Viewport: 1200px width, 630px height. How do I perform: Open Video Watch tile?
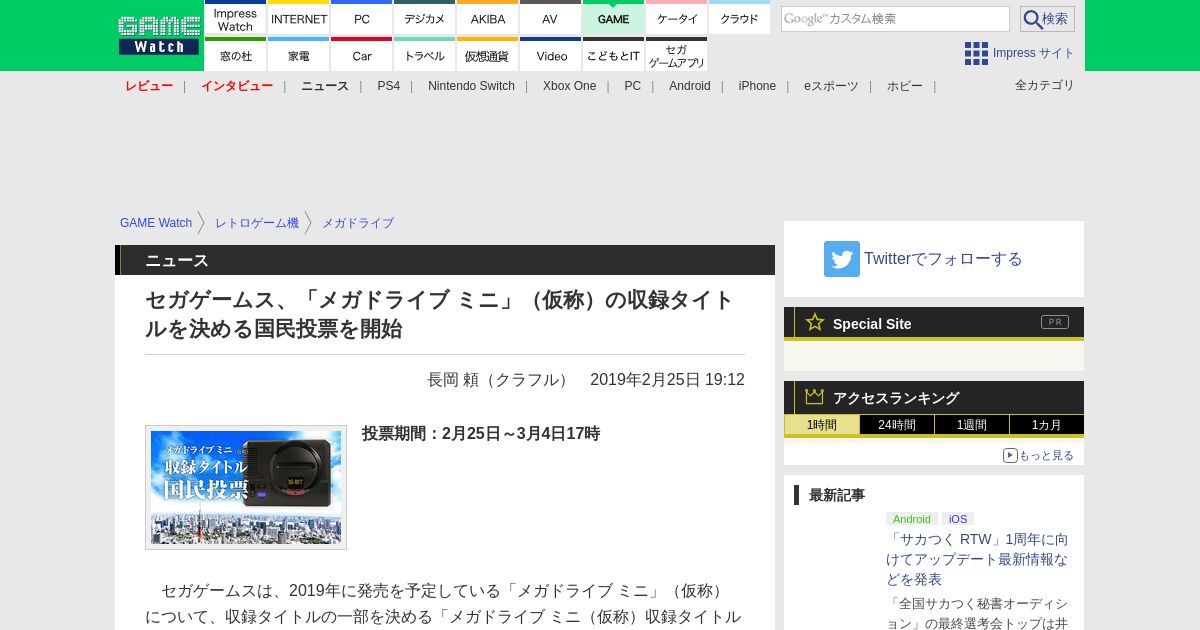[550, 55]
